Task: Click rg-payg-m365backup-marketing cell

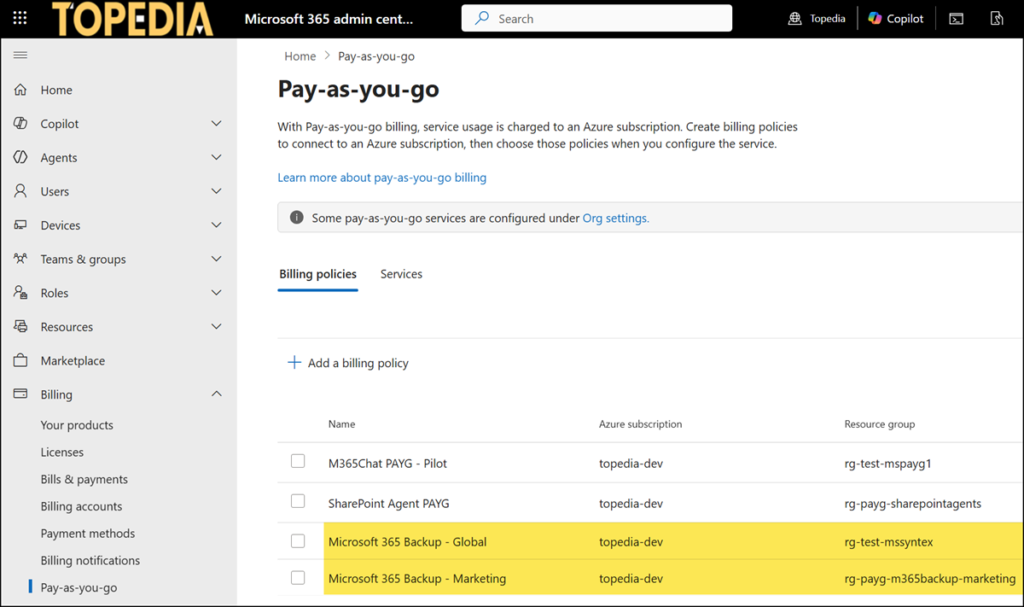Action: pos(929,578)
